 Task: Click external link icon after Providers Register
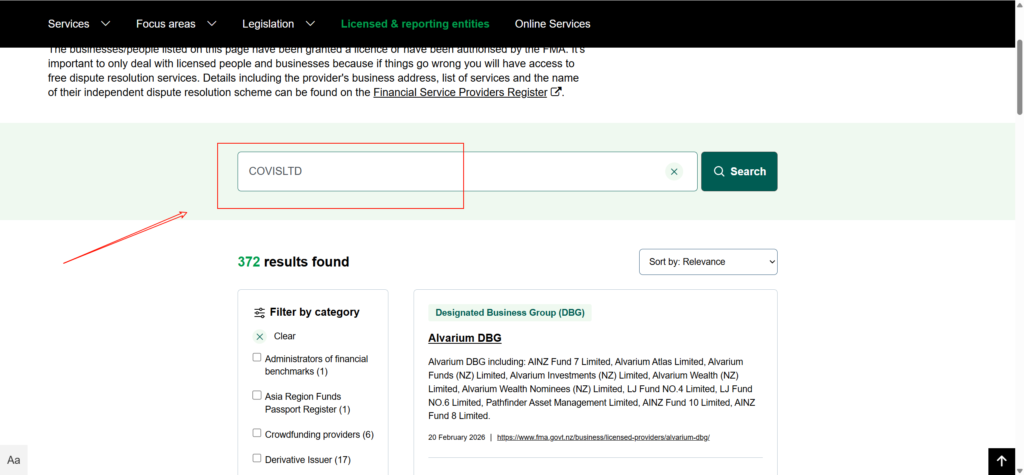[x=556, y=92]
